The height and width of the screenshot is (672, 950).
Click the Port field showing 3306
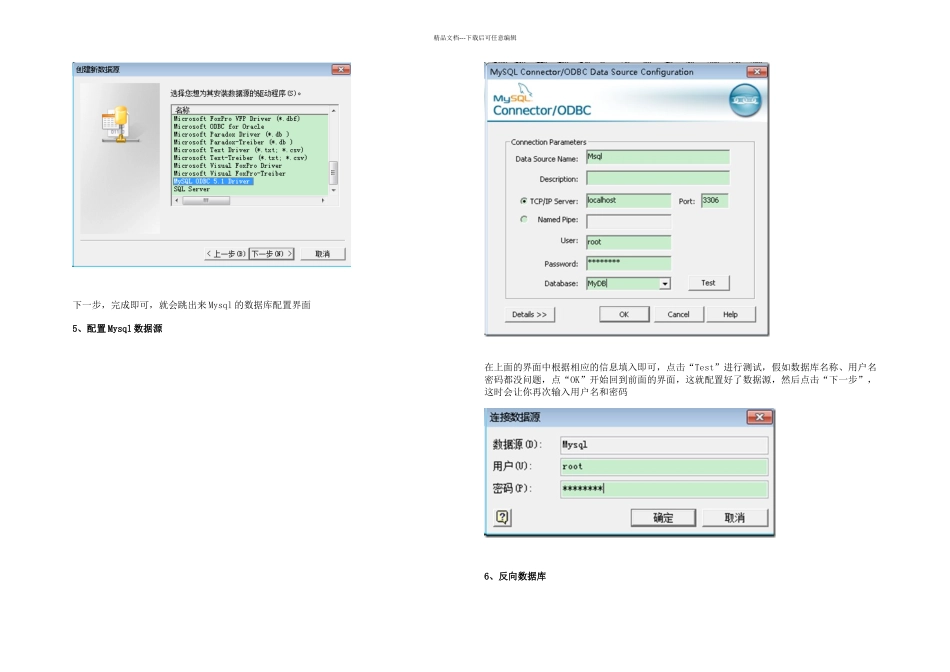[714, 201]
